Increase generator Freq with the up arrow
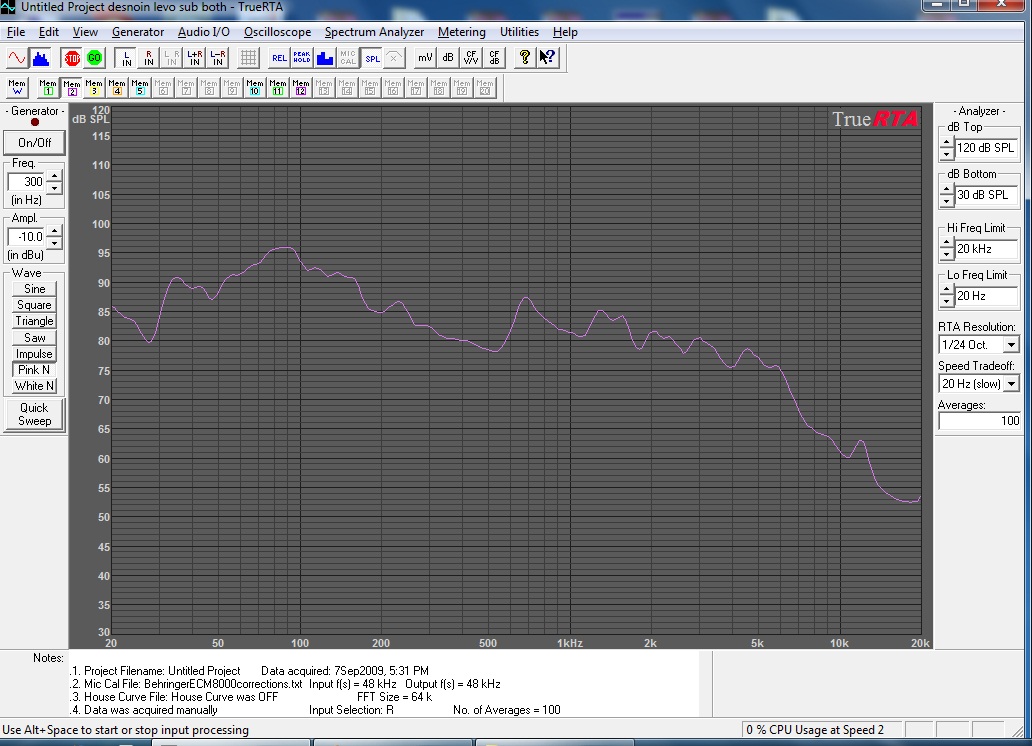Image resolution: width=1032 pixels, height=746 pixels. [x=55, y=176]
